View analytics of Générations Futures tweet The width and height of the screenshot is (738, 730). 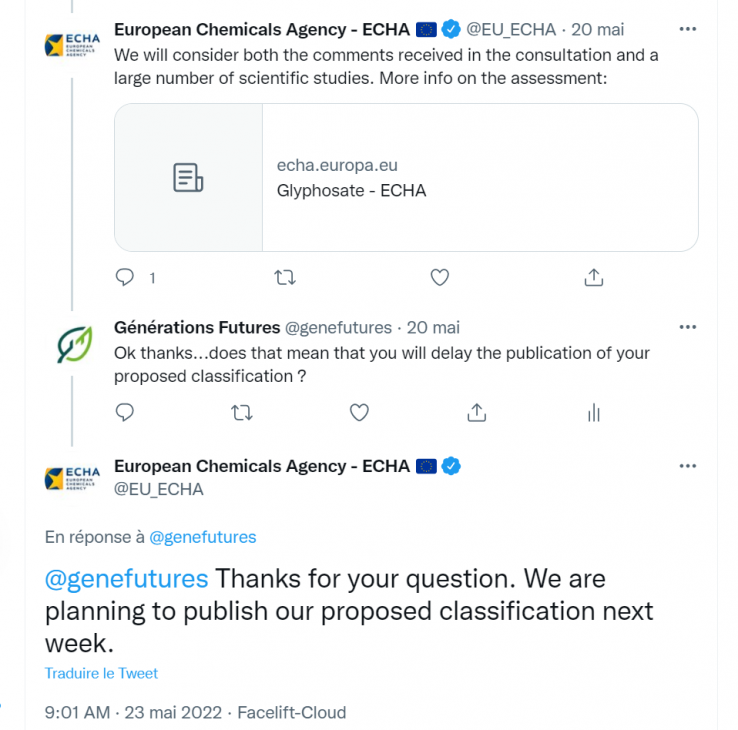594,413
